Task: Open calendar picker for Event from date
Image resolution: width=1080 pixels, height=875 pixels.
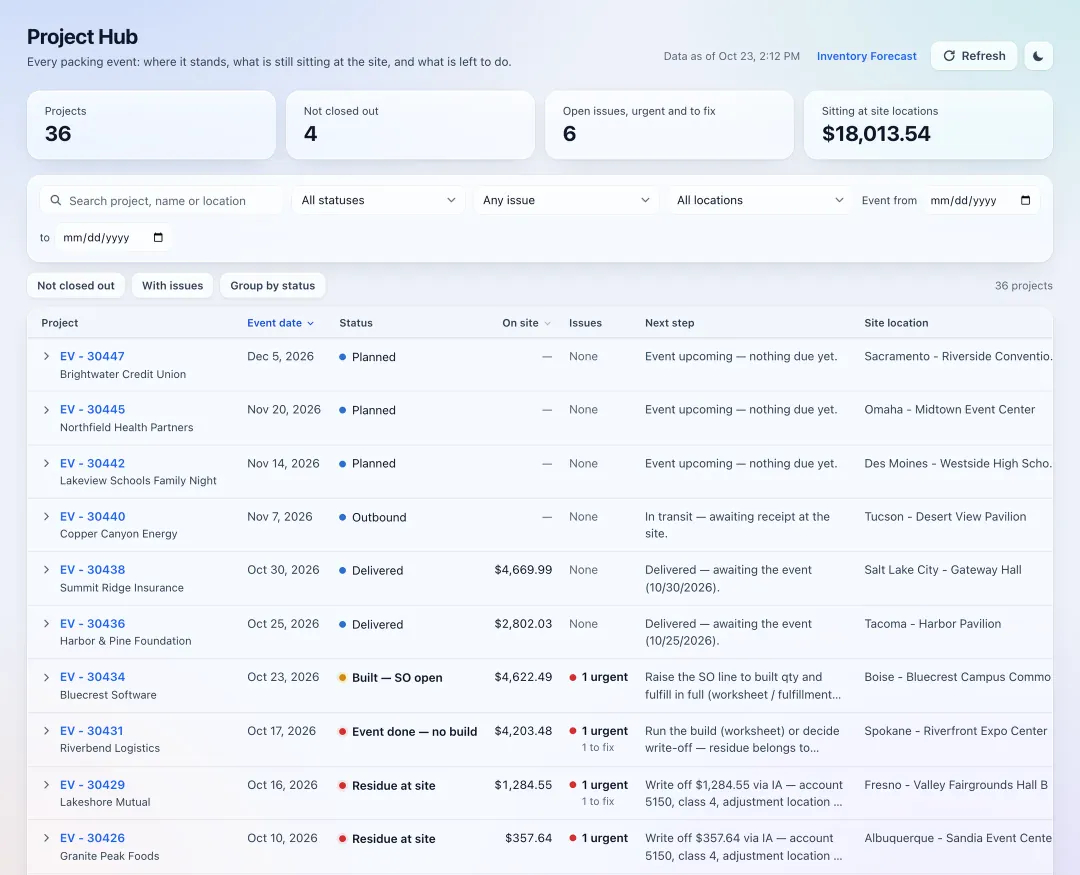Action: click(x=1025, y=200)
